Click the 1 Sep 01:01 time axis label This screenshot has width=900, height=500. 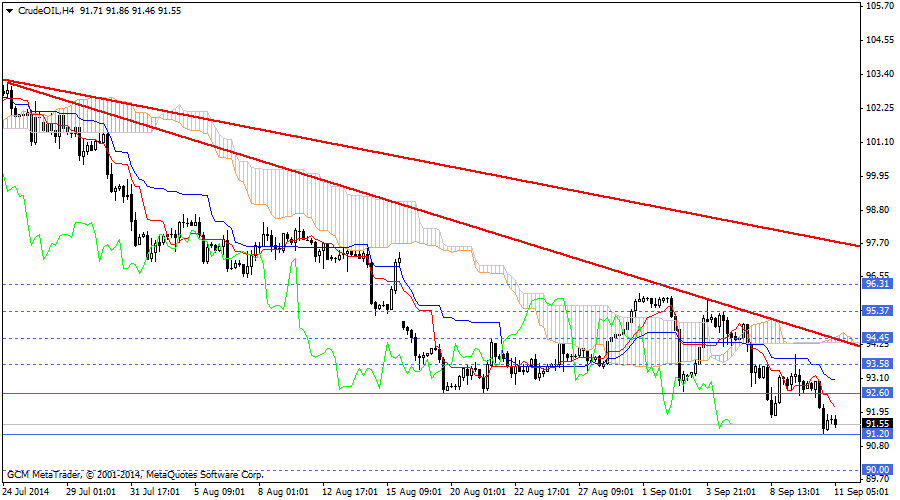point(667,492)
